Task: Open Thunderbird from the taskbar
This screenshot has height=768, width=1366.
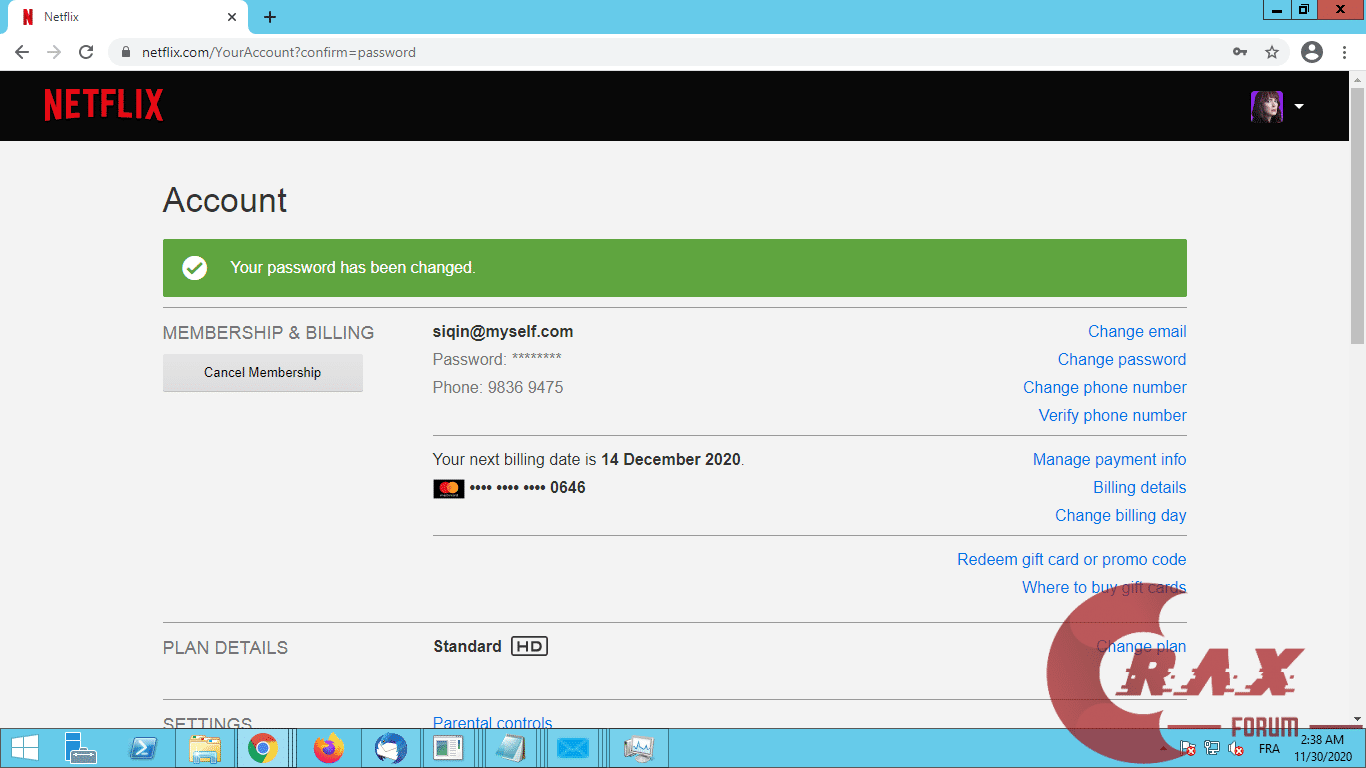Action: [390, 748]
